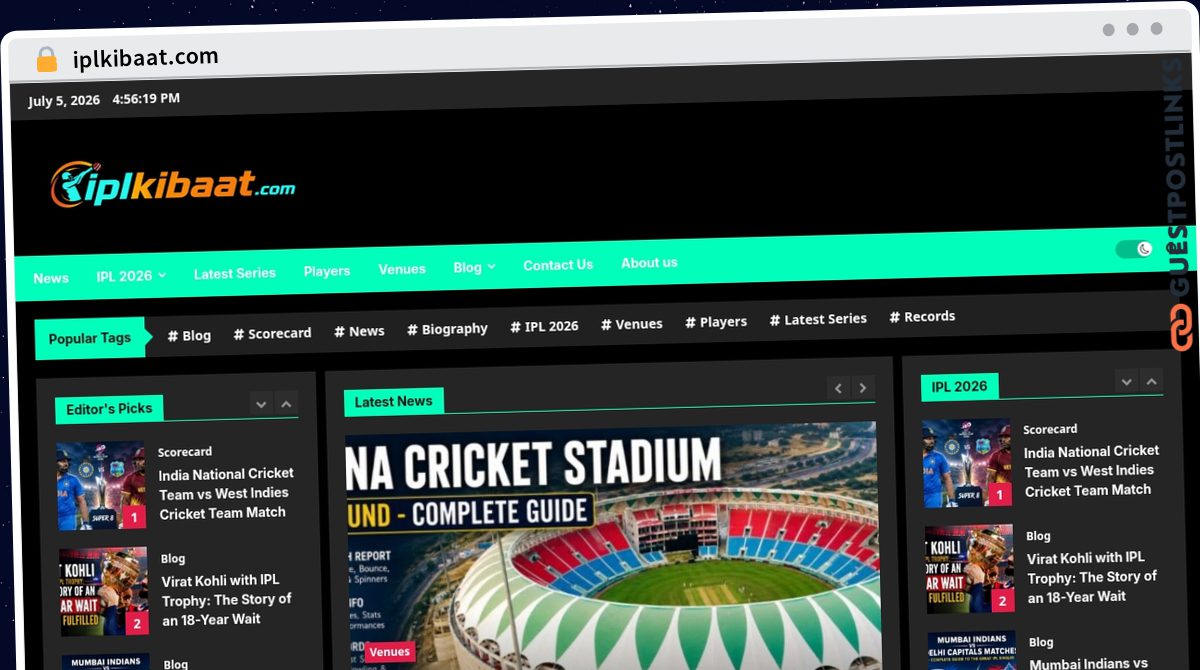The height and width of the screenshot is (670, 1200).
Task: Select the # IPL 2026 popular tag
Action: (544, 326)
